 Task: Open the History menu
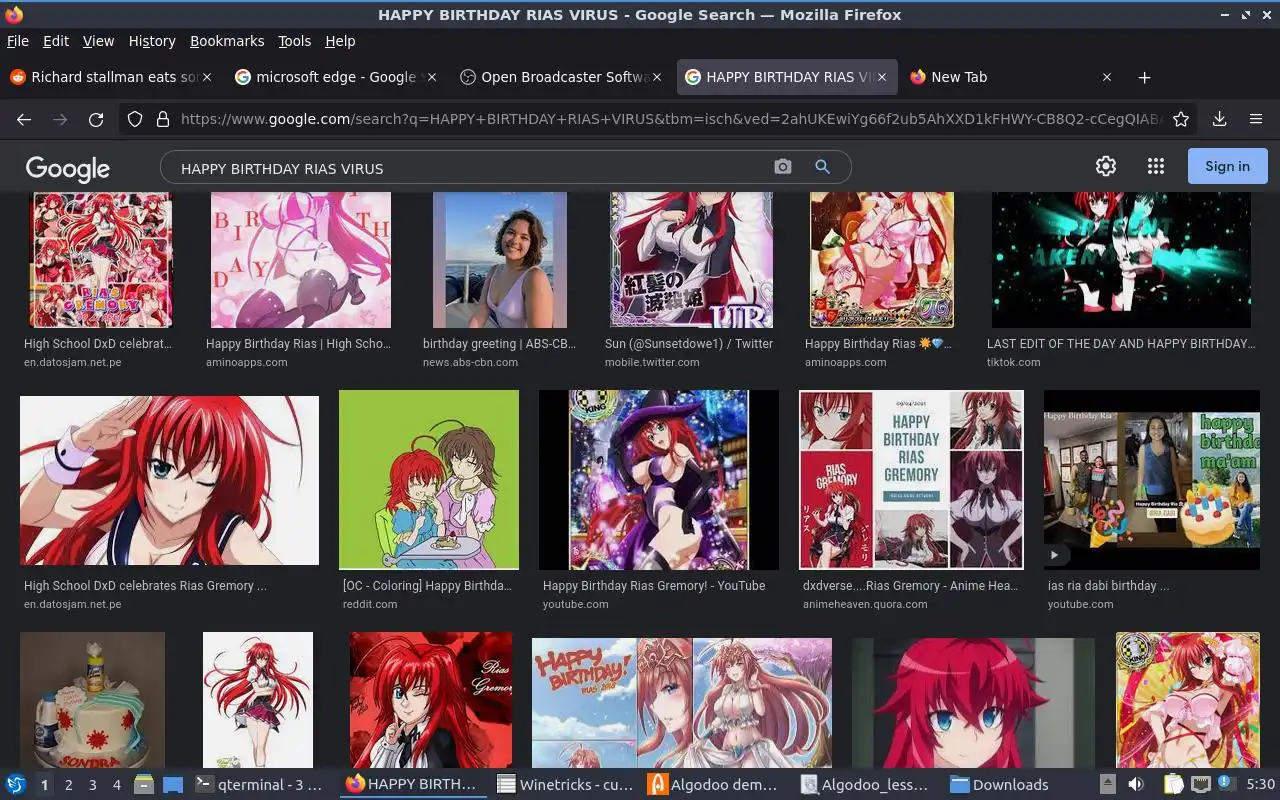(x=152, y=41)
